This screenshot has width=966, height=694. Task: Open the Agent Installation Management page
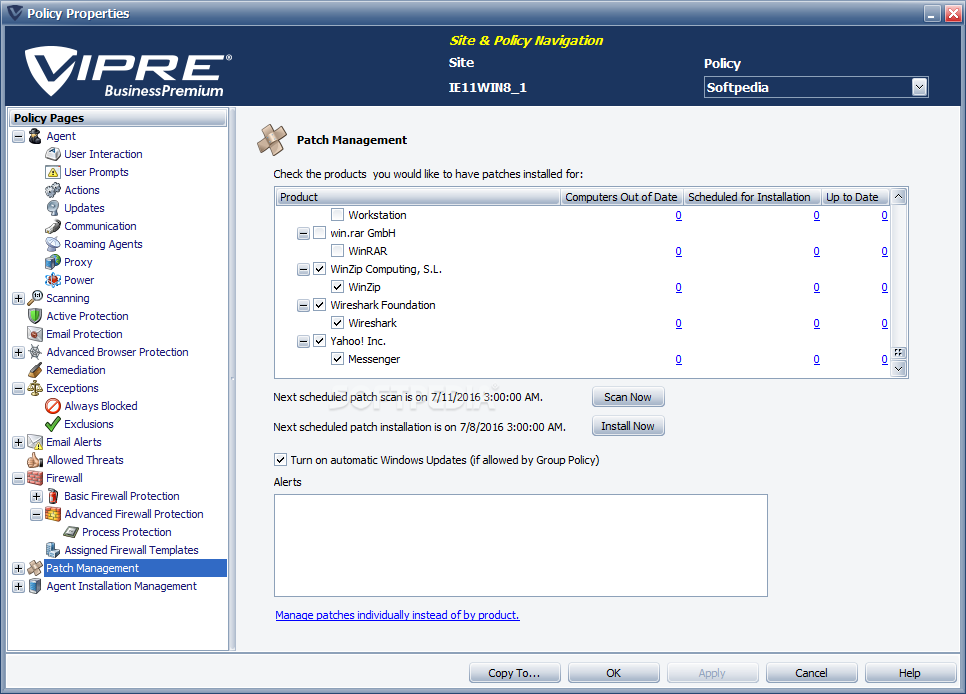point(121,586)
